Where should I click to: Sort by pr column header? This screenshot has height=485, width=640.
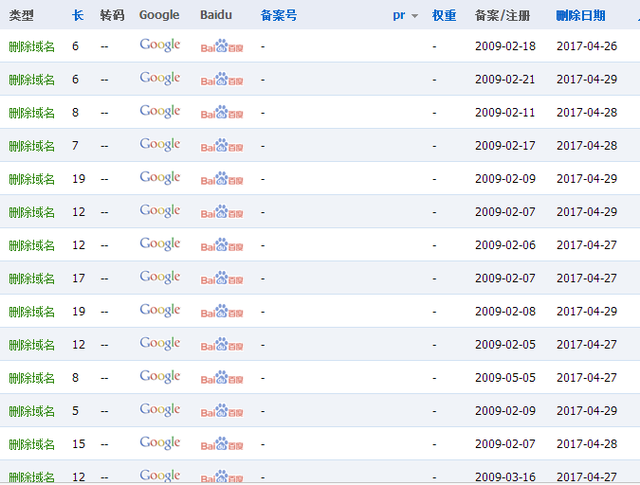click(x=399, y=16)
